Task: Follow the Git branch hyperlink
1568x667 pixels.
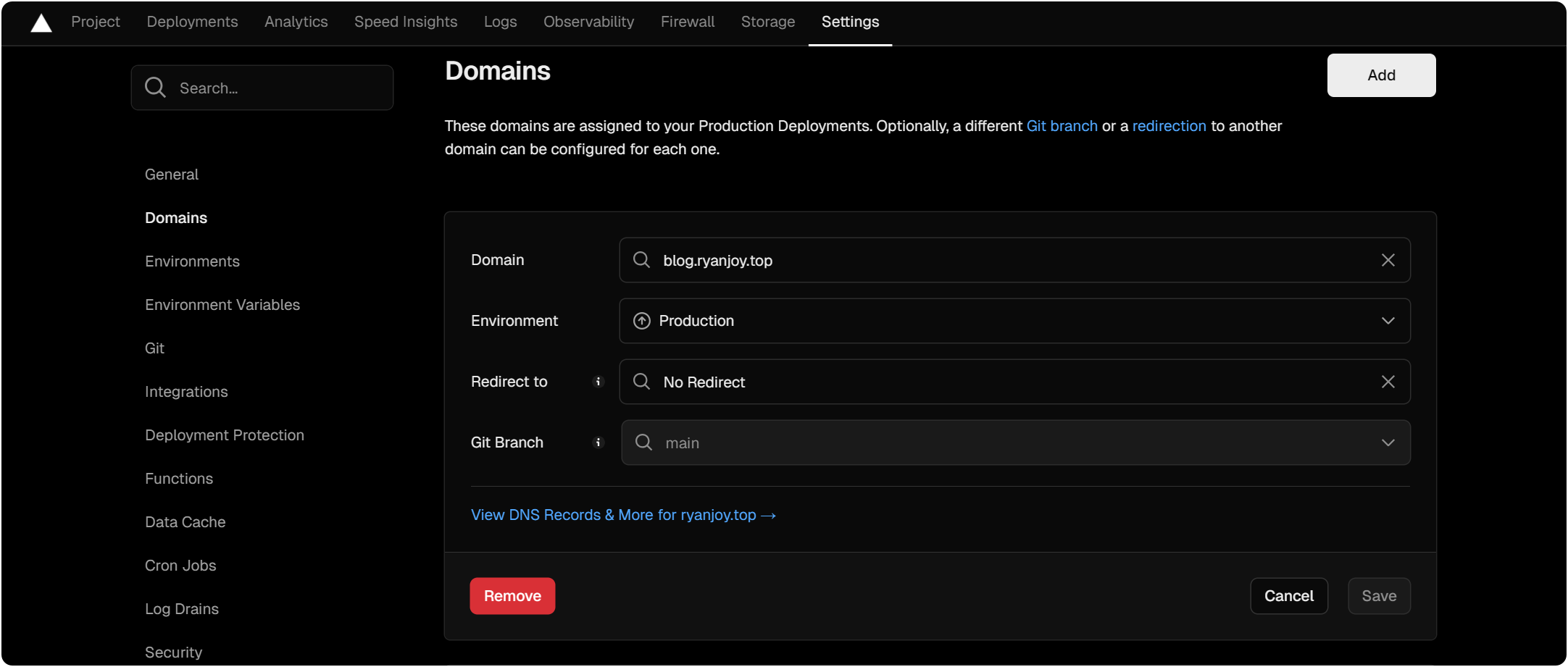Action: [x=1062, y=126]
